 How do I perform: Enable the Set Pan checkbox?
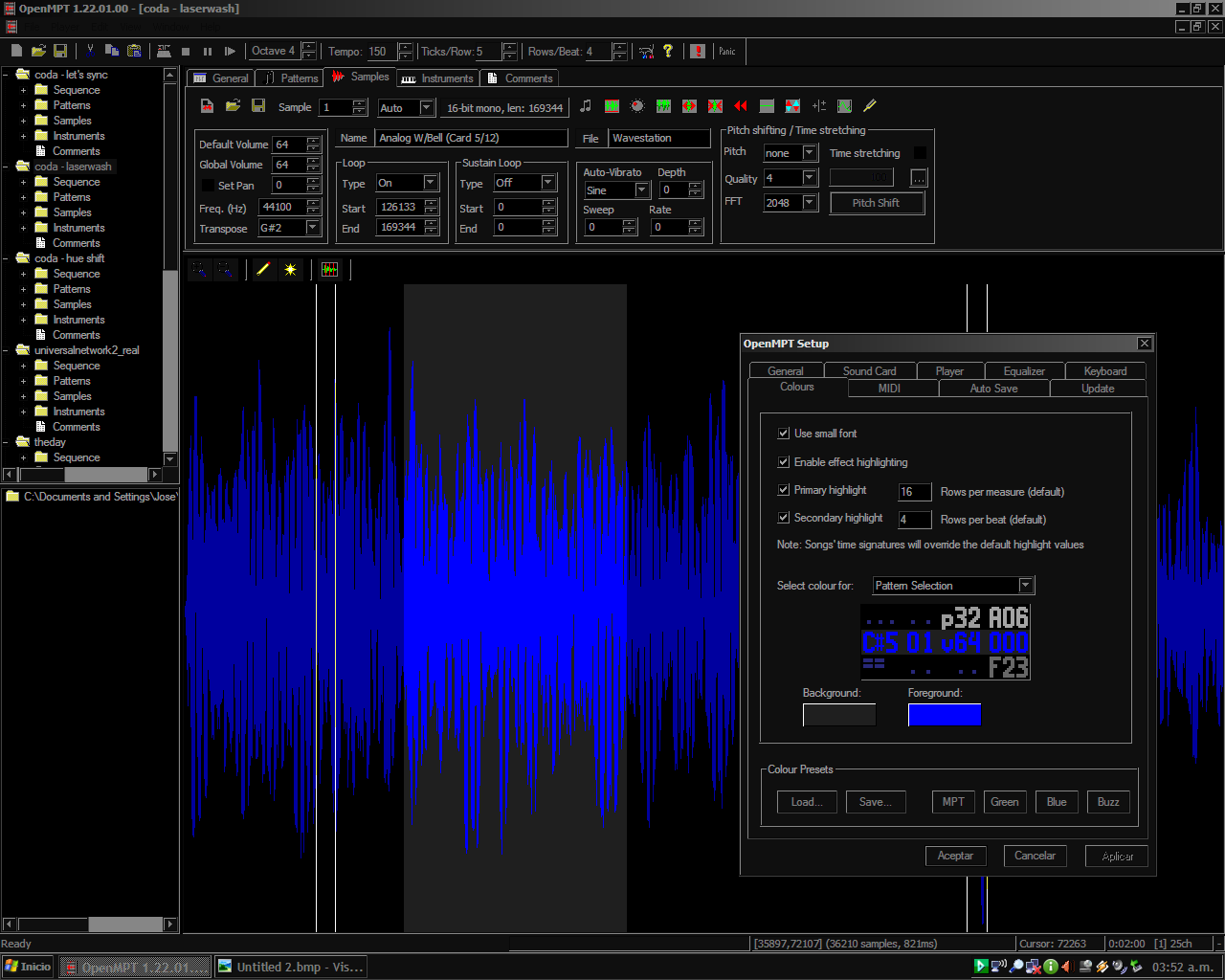[x=208, y=186]
